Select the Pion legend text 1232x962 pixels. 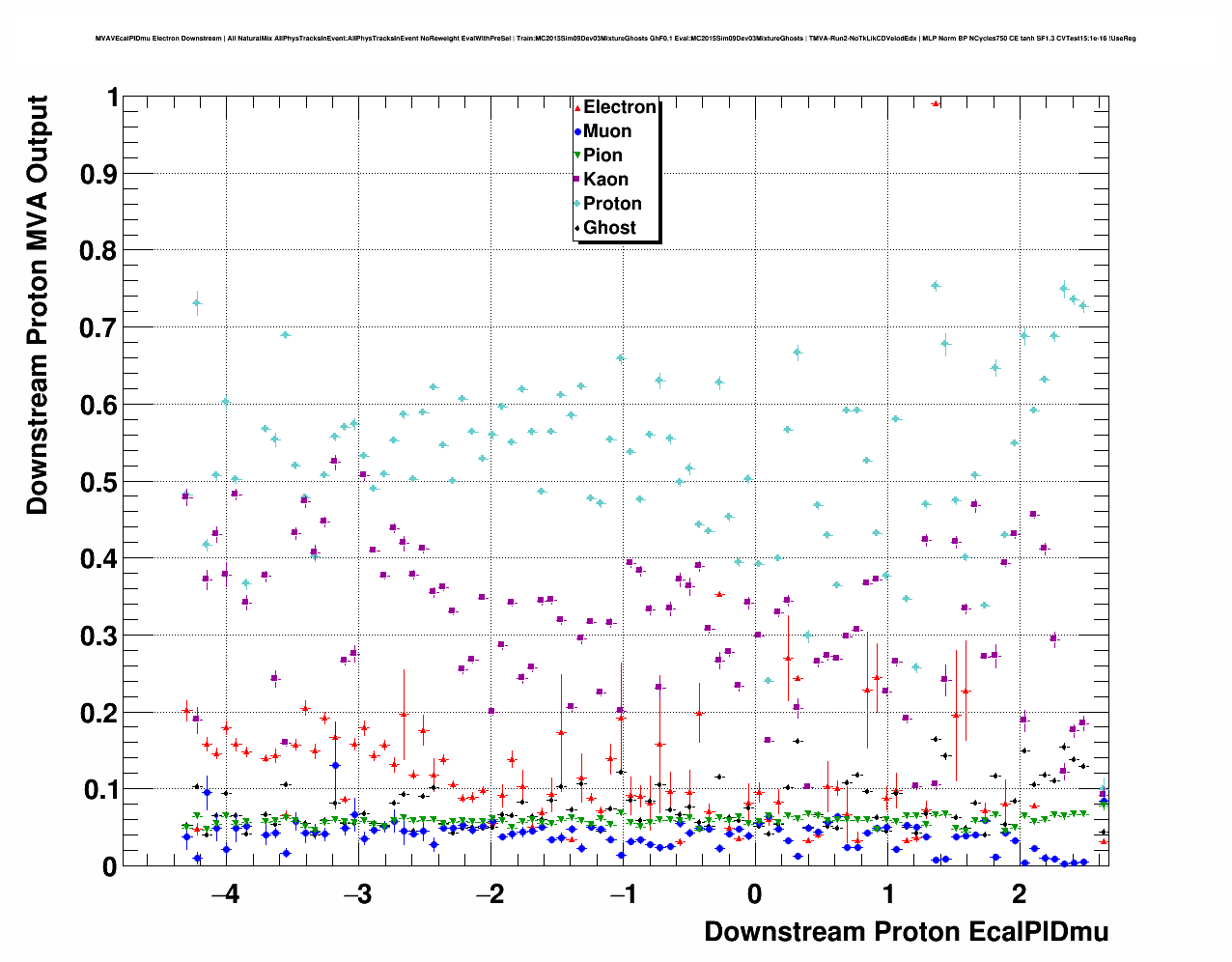[602, 156]
